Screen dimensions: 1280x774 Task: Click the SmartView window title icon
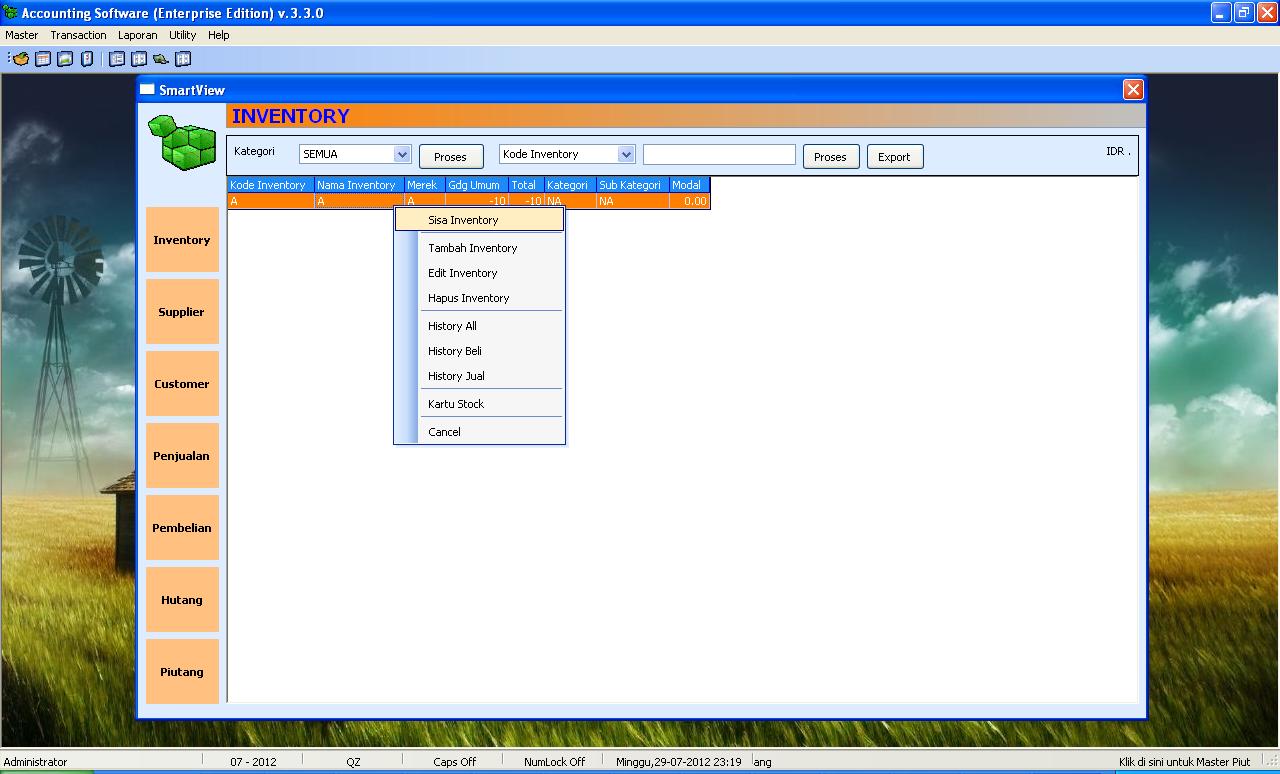click(x=147, y=90)
